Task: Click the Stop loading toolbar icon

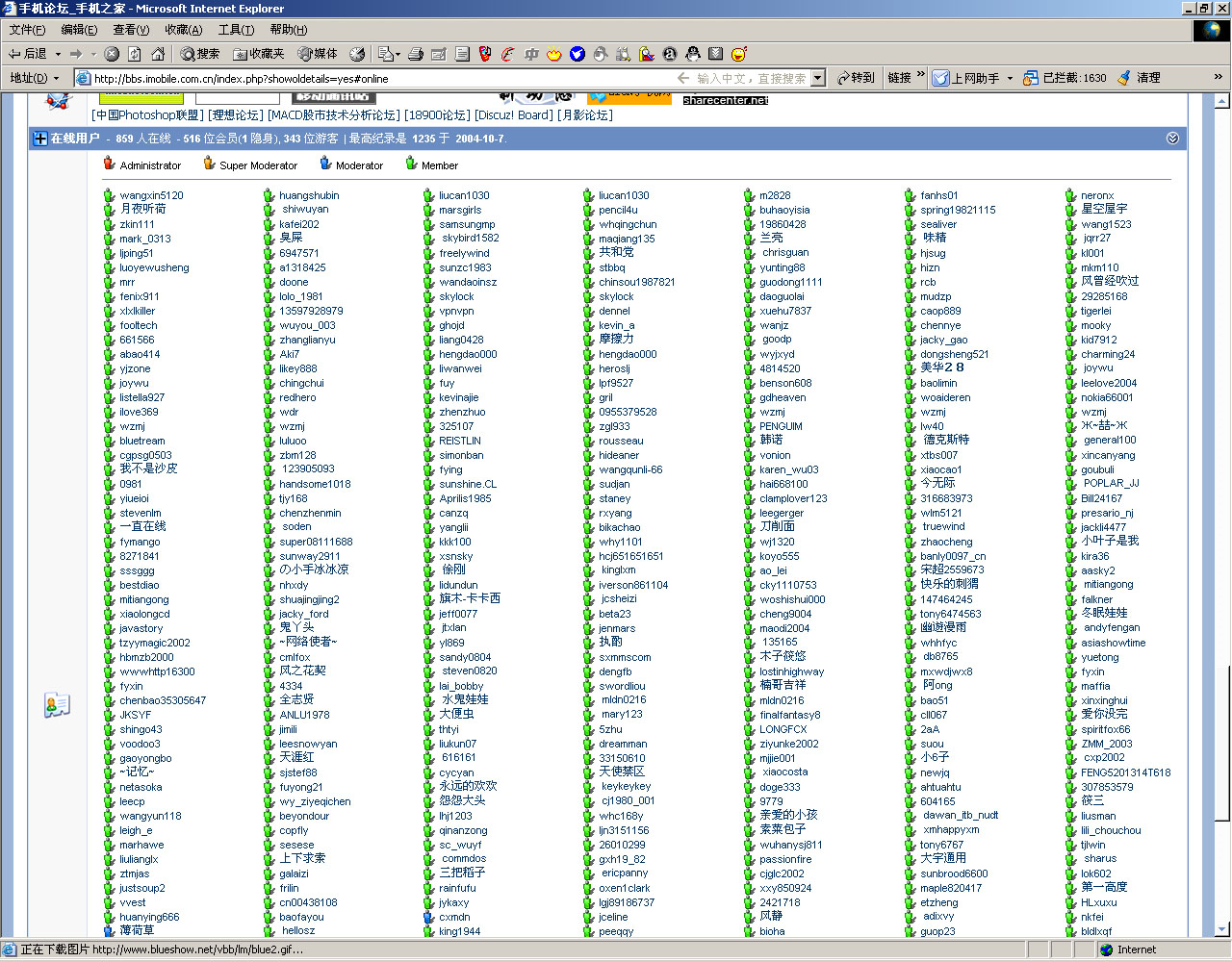Action: pyautogui.click(x=112, y=54)
